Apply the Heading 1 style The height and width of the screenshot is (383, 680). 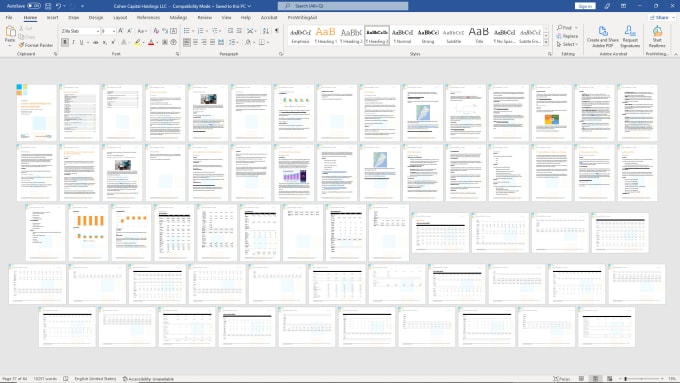point(325,35)
